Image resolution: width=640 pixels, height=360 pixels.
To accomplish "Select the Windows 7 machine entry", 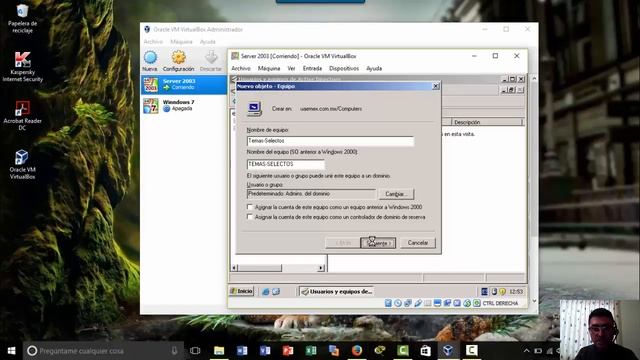I will (184, 105).
